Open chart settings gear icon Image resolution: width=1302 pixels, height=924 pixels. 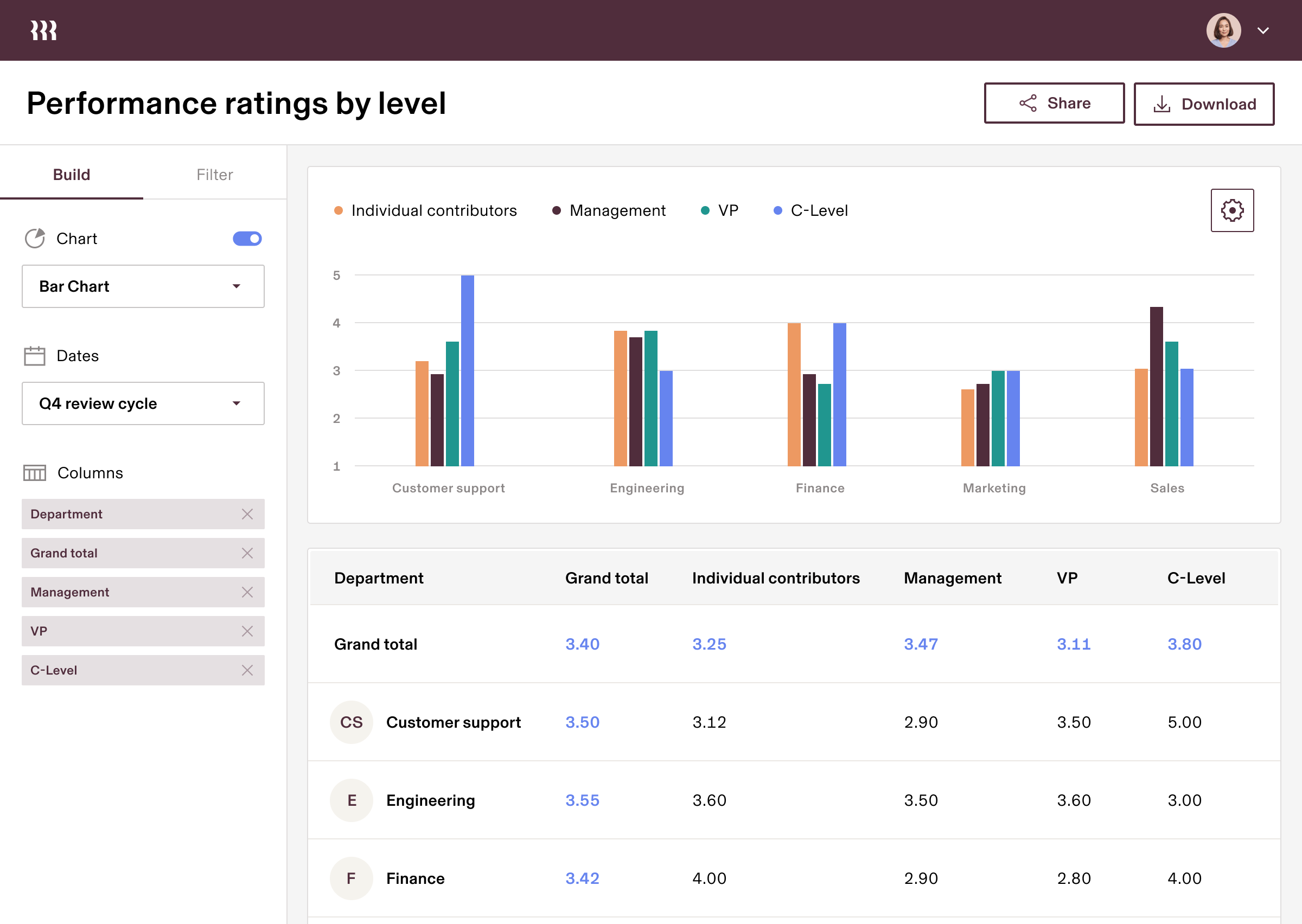pyautogui.click(x=1231, y=210)
